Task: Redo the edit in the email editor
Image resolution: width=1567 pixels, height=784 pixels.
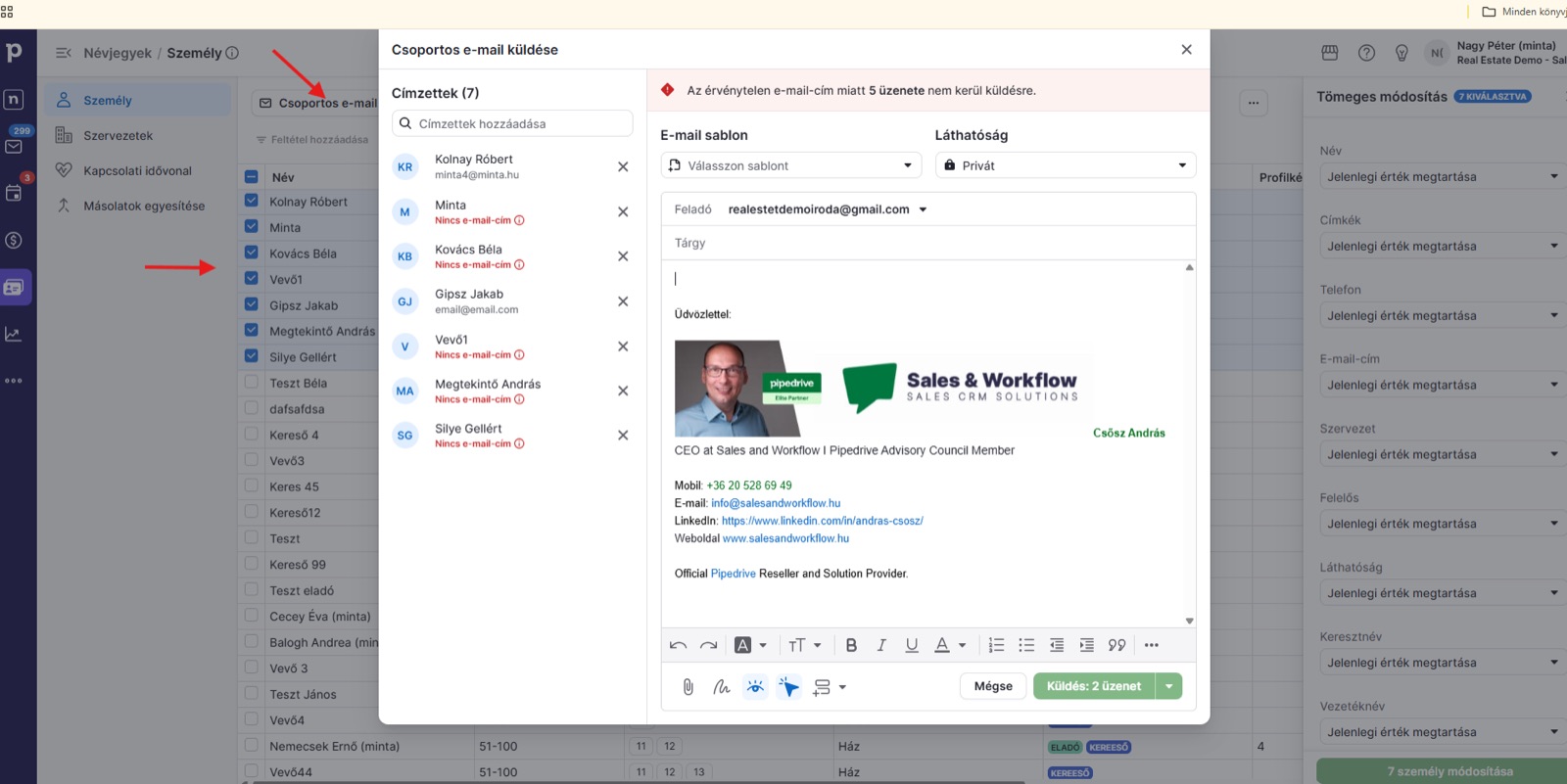Action: tap(709, 645)
